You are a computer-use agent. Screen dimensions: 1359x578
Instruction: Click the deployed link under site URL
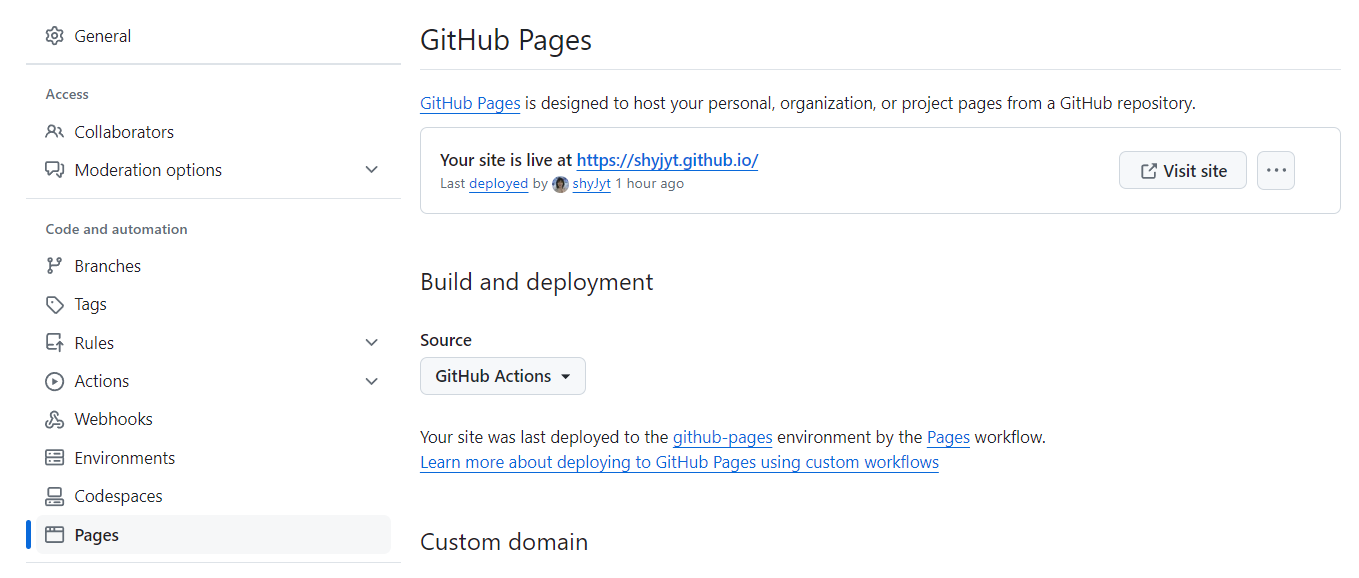(498, 184)
